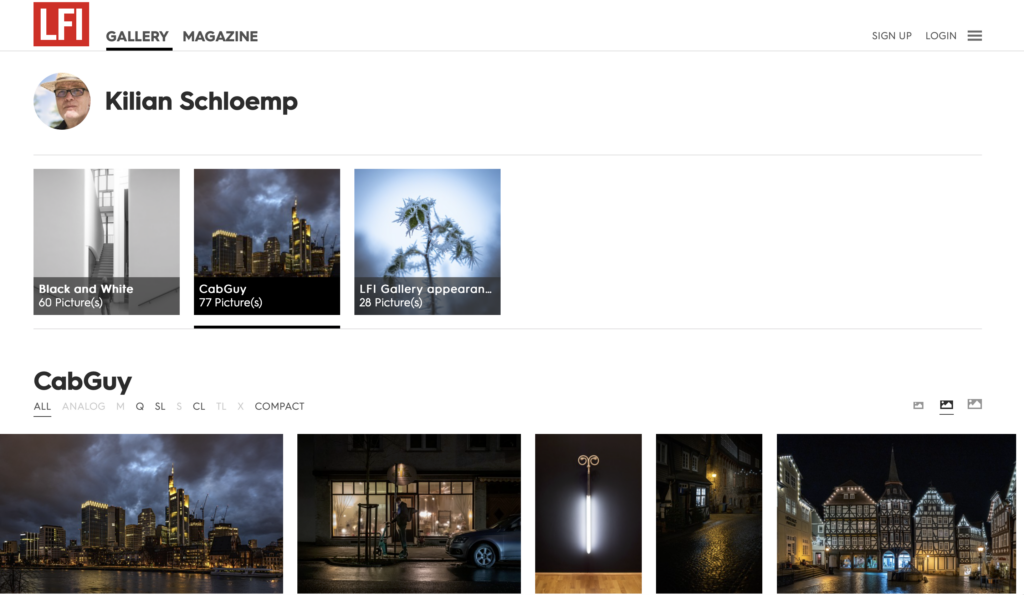
Task: Click the Kilian Schloemp name heading
Action: pyautogui.click(x=201, y=102)
